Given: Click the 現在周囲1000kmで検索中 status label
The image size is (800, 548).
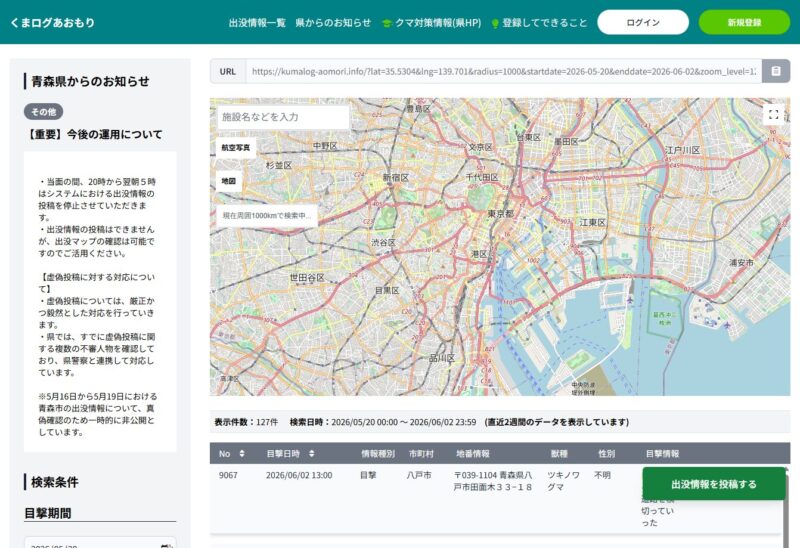Looking at the screenshot, I should pyautogui.click(x=267, y=215).
